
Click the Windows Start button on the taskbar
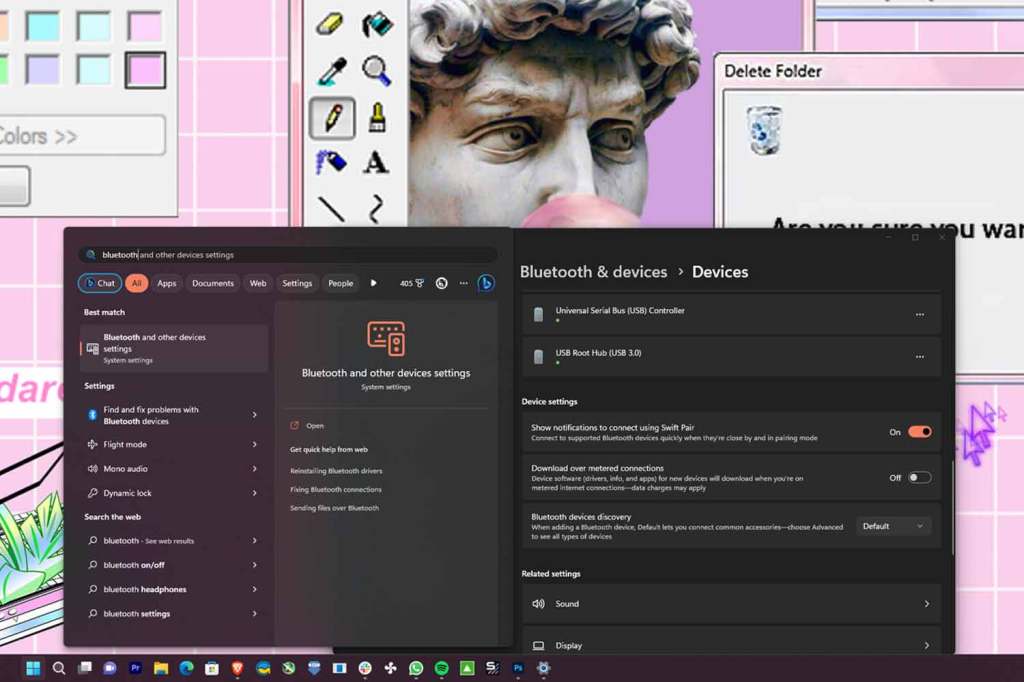33,668
